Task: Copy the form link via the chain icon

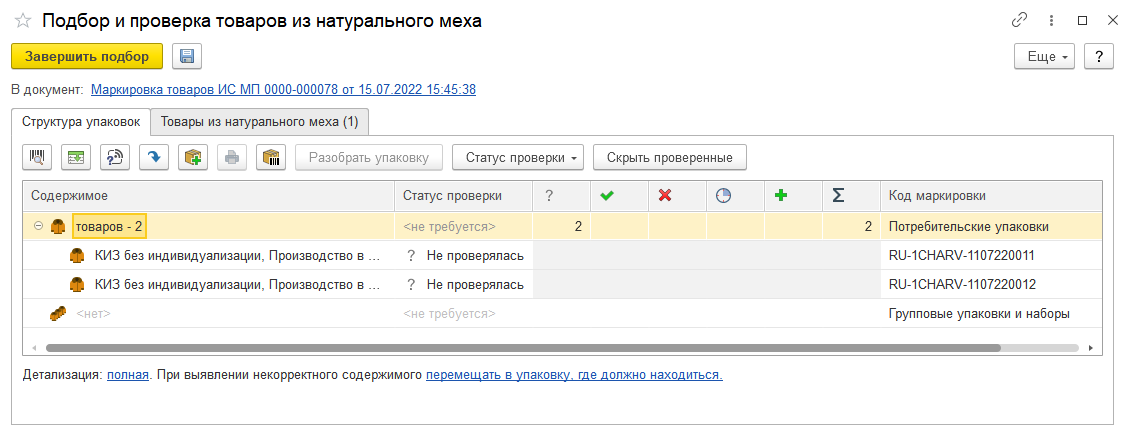Action: coord(1020,20)
